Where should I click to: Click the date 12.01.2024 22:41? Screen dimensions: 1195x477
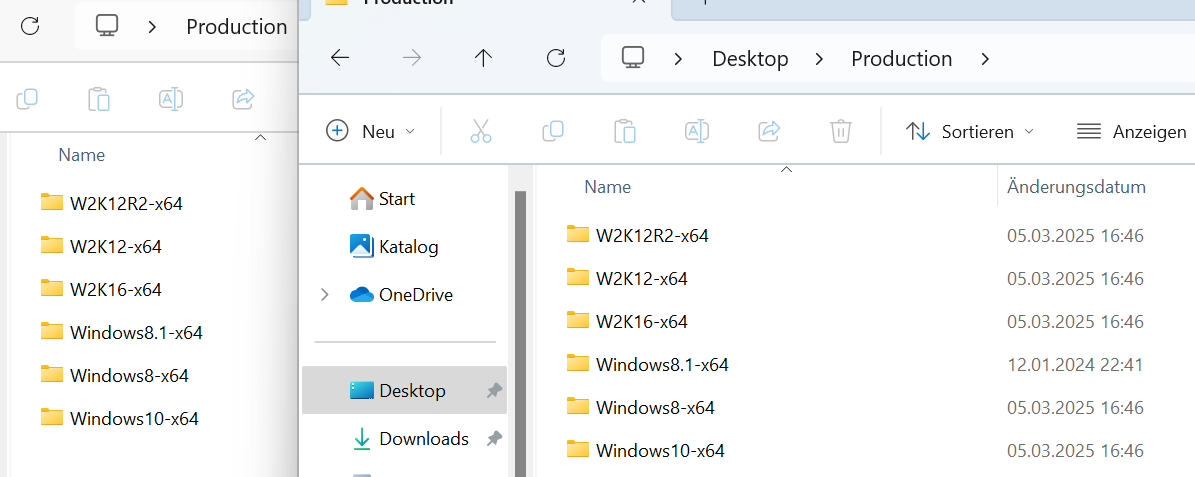point(1075,365)
